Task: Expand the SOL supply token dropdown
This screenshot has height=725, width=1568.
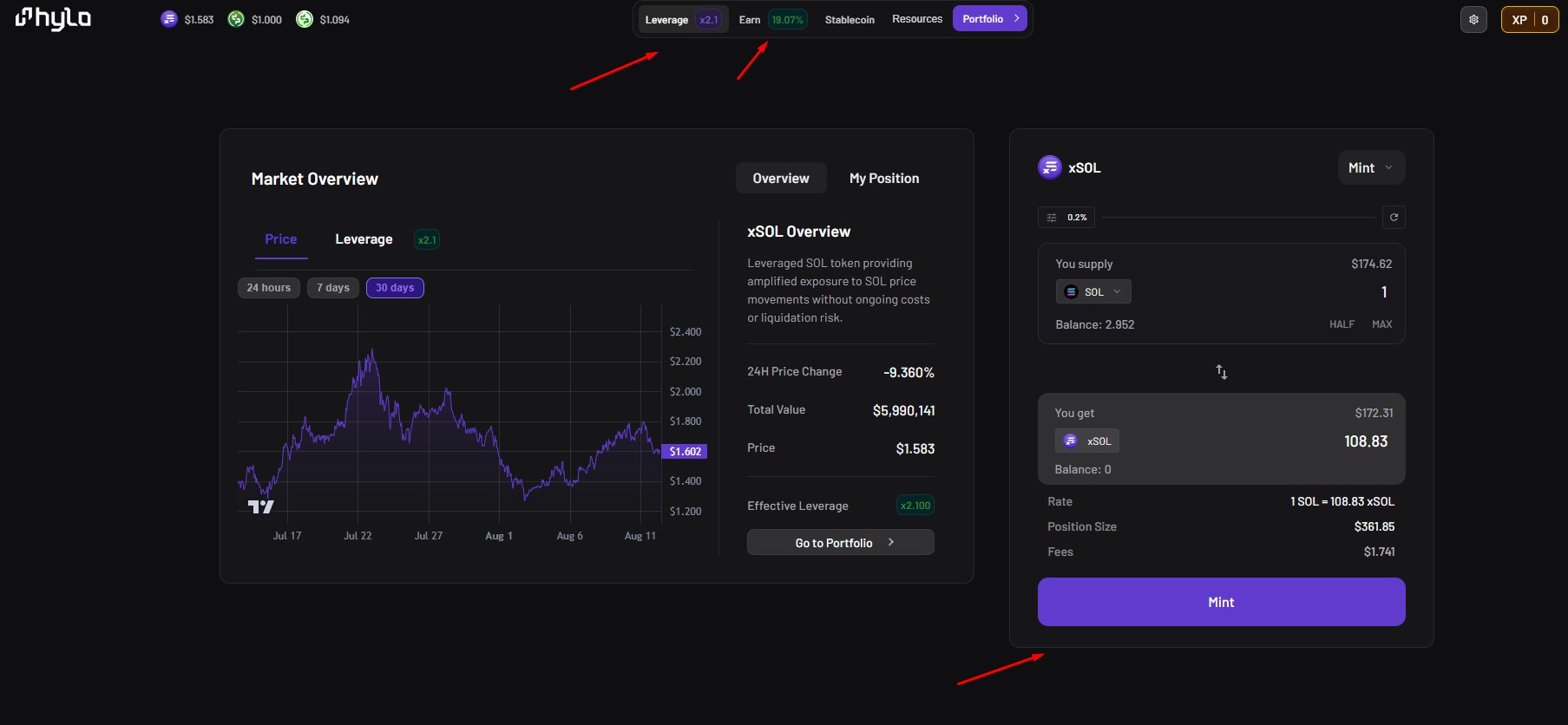Action: click(1093, 292)
